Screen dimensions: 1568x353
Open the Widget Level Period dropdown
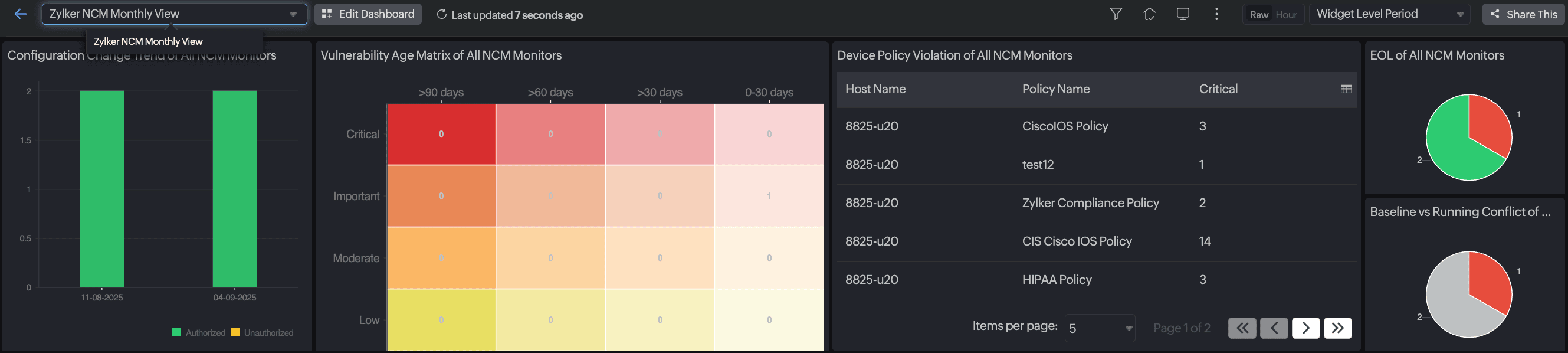pyautogui.click(x=1390, y=14)
